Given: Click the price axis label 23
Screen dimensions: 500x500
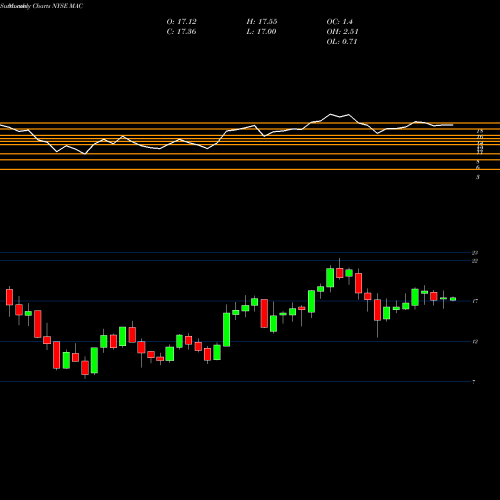Looking at the screenshot, I should point(475,253).
